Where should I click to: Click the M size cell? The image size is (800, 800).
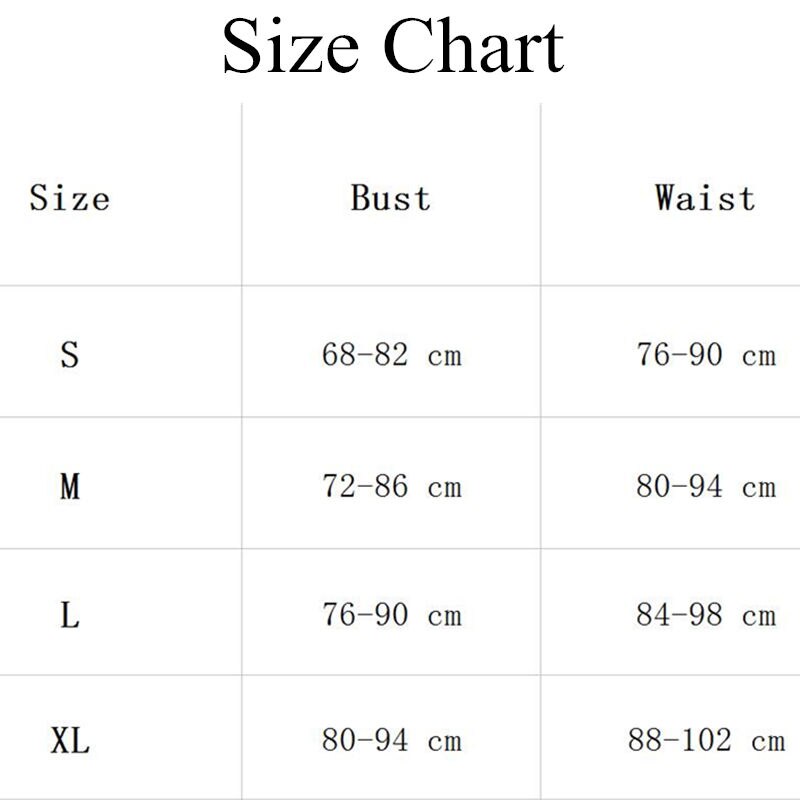click(70, 486)
